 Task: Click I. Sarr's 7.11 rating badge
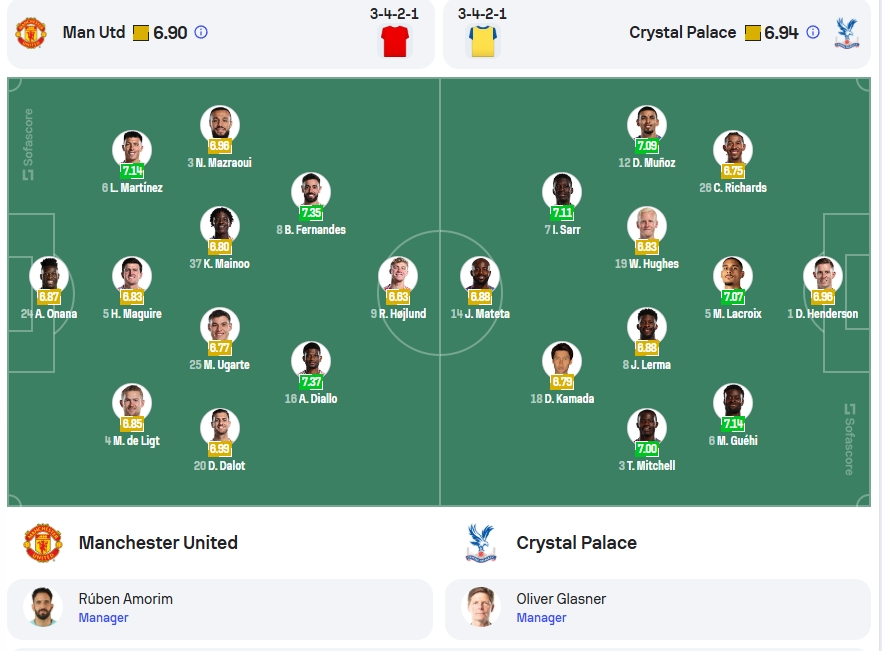tap(562, 213)
